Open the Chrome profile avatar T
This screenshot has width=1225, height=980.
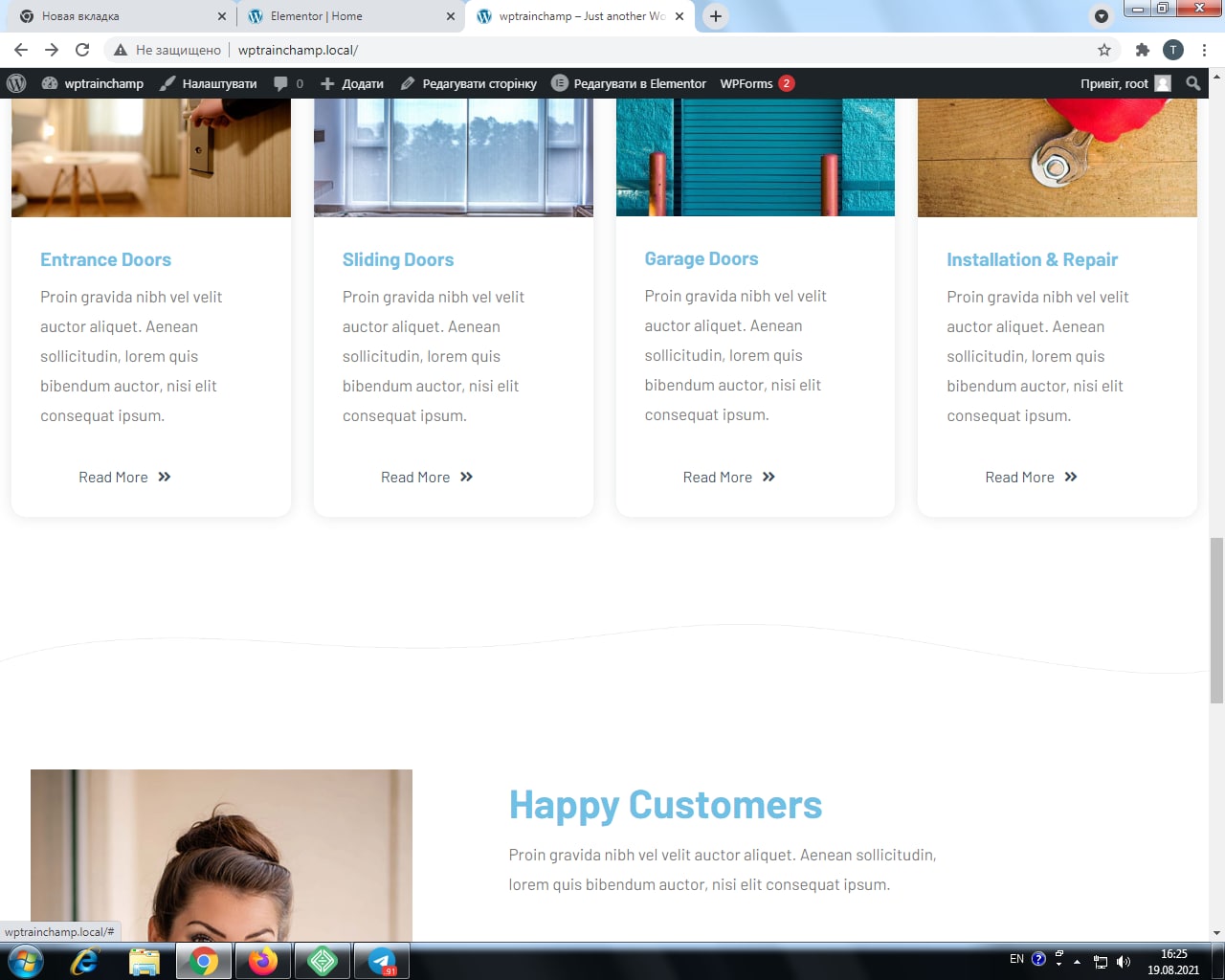point(1173,50)
